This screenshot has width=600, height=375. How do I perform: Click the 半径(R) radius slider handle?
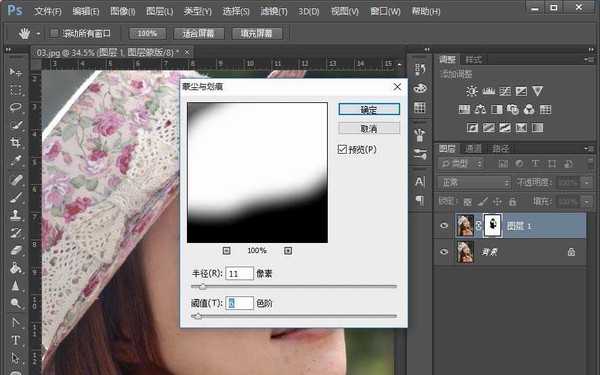[x=202, y=286]
